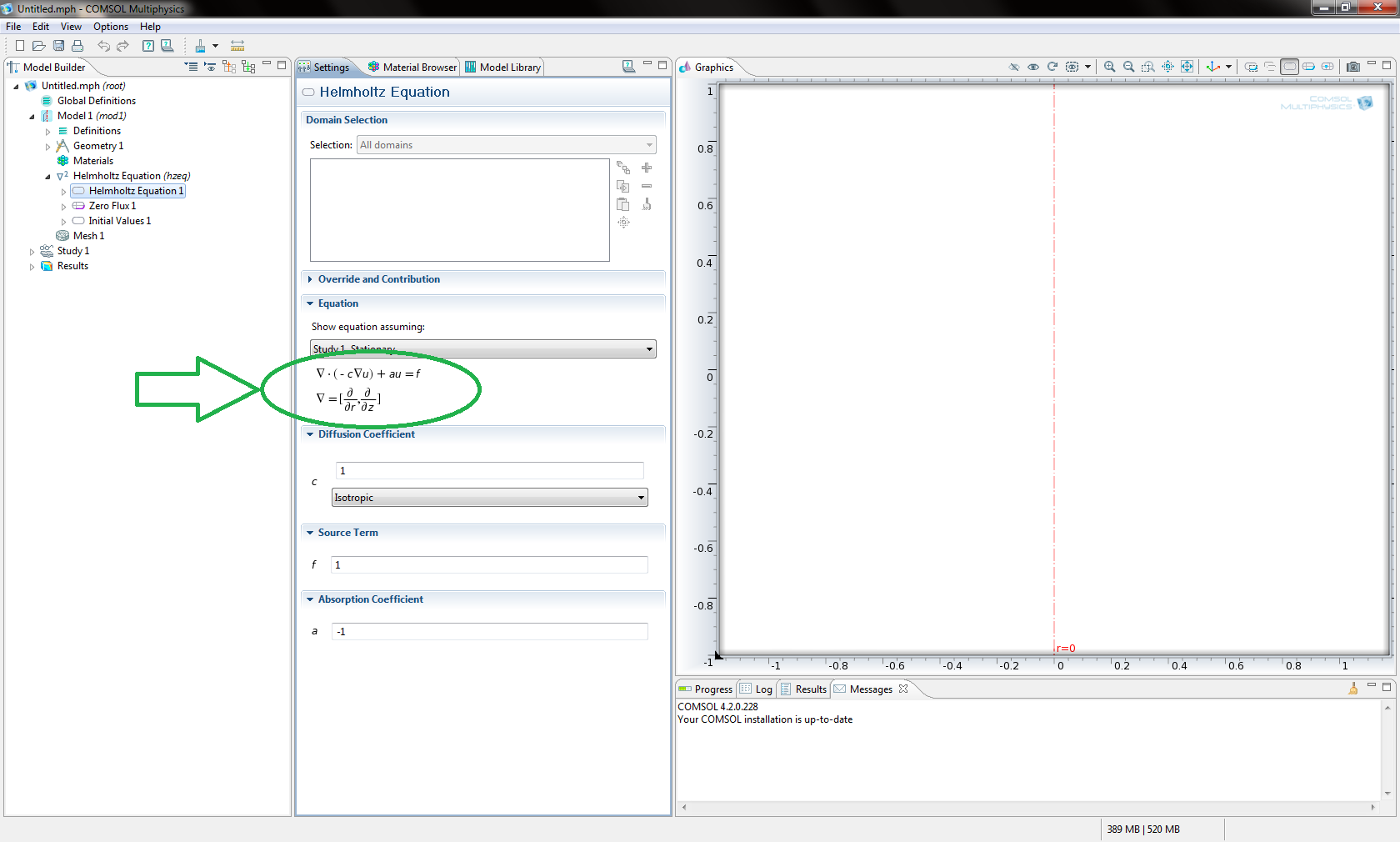Click the Zoom In icon in Graphics toolbar
The width and height of the screenshot is (1400, 842).
click(1109, 67)
